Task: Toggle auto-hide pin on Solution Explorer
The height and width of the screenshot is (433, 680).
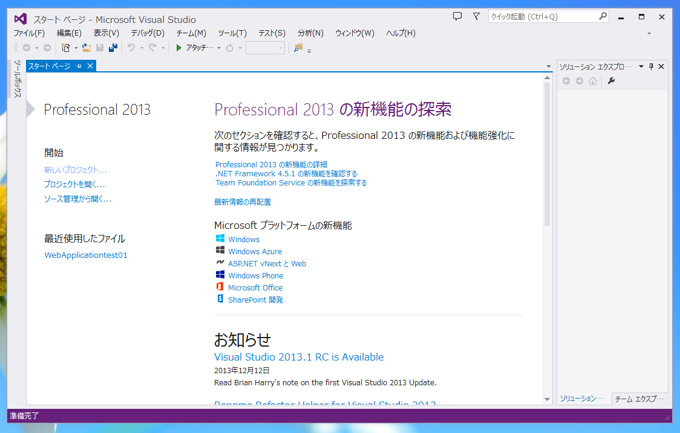Action: coord(651,66)
